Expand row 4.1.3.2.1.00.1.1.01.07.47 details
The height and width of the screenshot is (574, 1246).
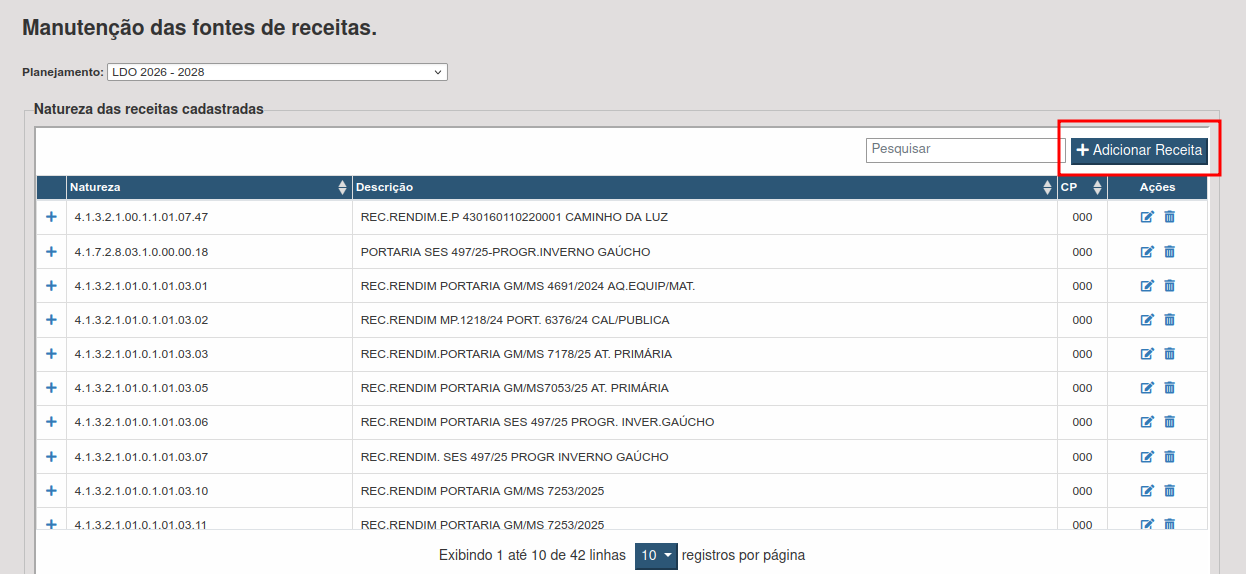click(x=51, y=217)
